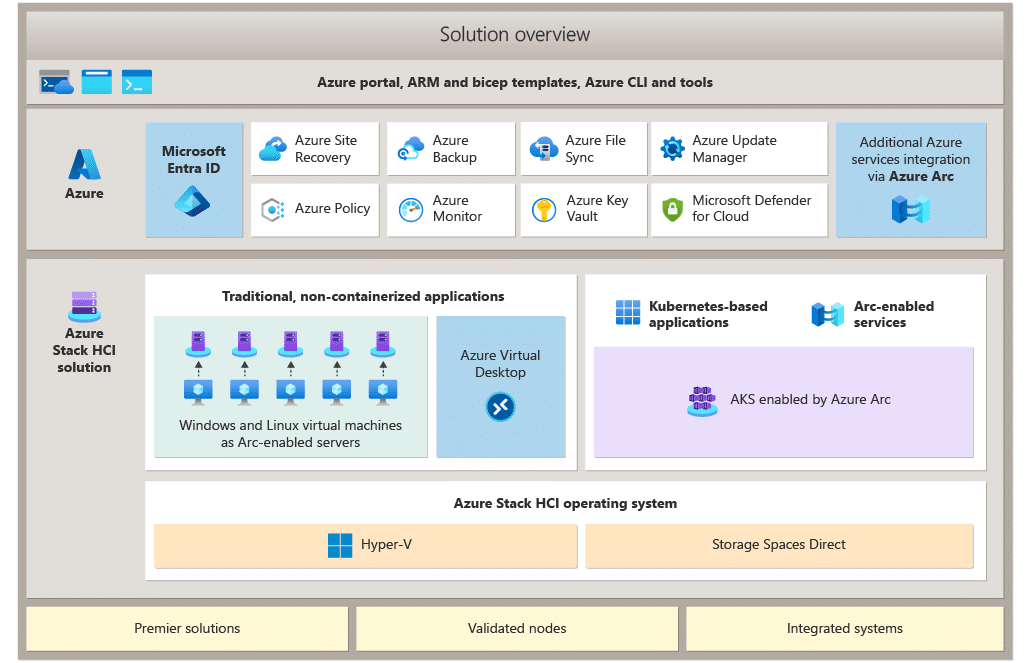Click the AKS enabled by Azure Arc label

coord(811,400)
